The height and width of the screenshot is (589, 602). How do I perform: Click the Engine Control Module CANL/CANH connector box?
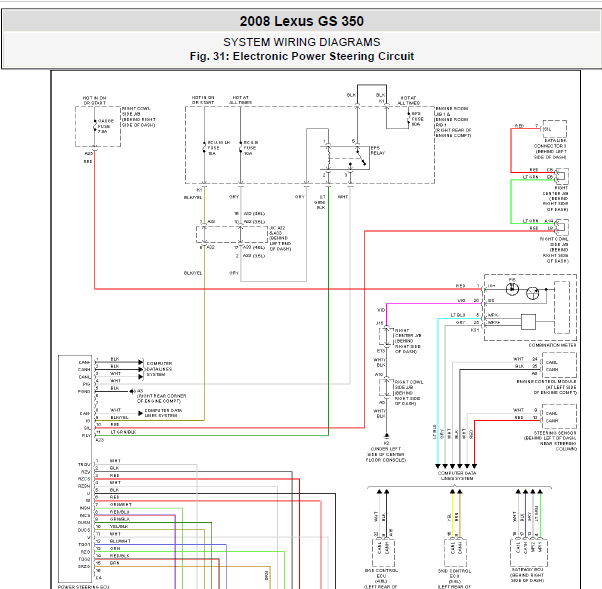559,365
